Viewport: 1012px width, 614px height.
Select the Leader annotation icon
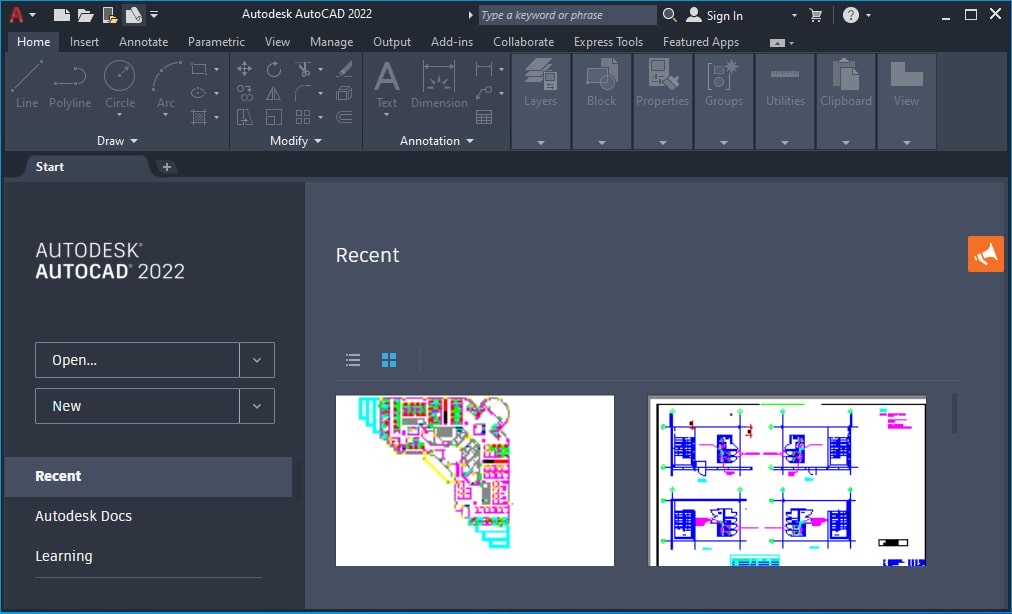pos(483,93)
